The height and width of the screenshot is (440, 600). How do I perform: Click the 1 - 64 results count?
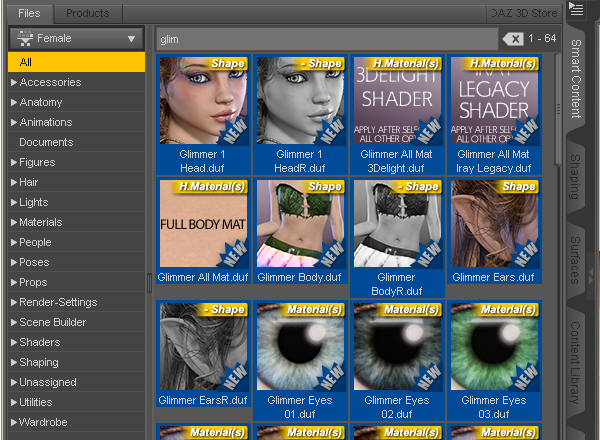[542, 39]
